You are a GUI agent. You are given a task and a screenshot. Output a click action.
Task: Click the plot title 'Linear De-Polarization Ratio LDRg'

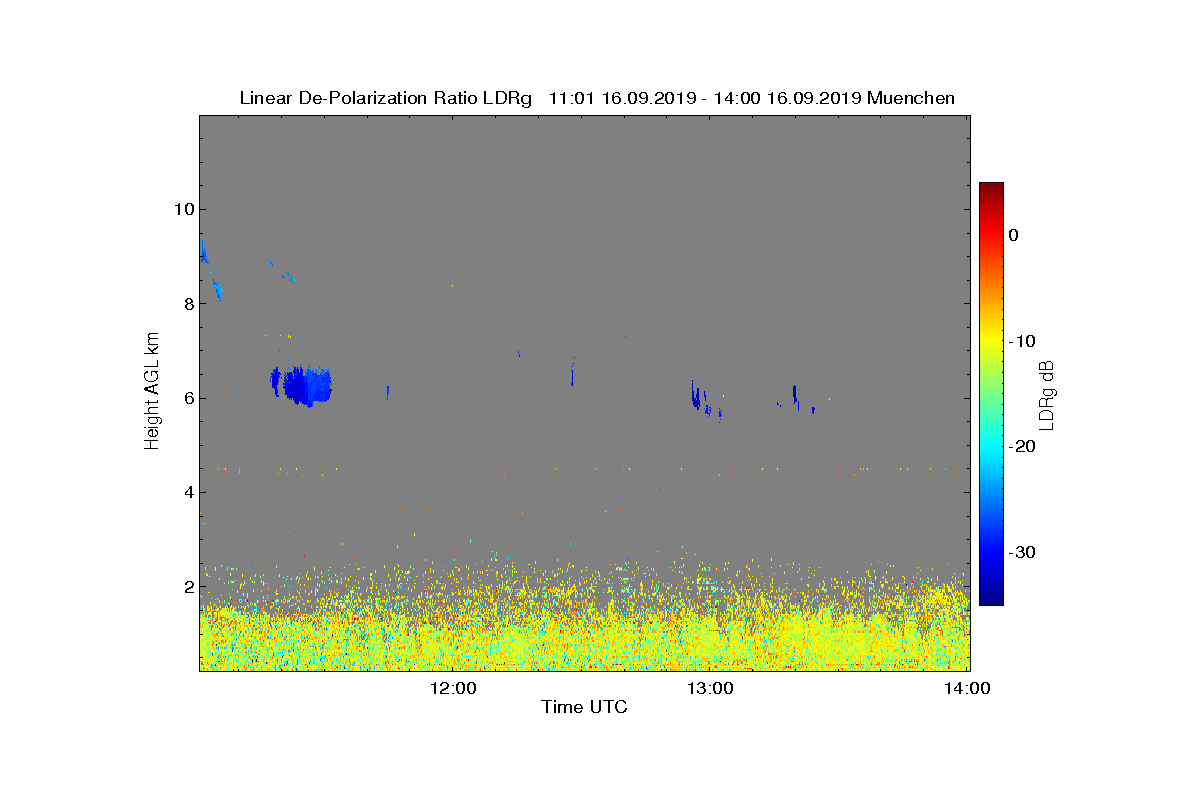[386, 98]
